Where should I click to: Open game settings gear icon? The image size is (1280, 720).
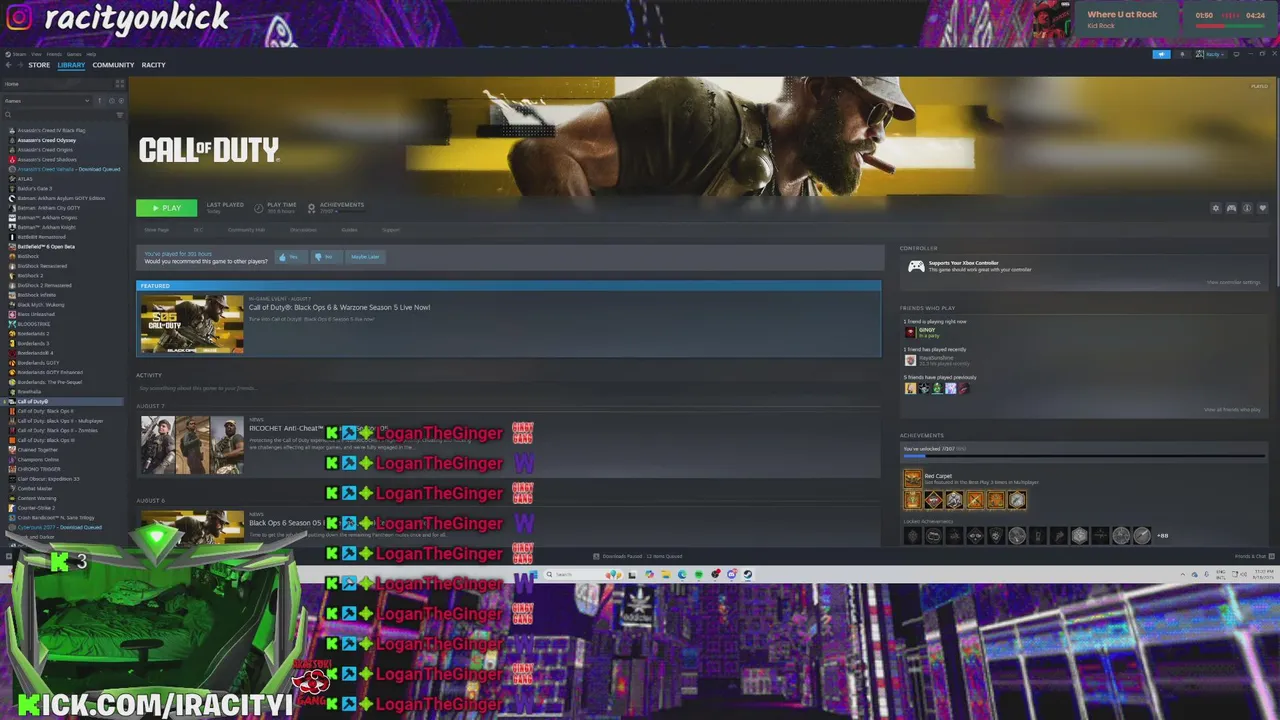tap(1216, 208)
